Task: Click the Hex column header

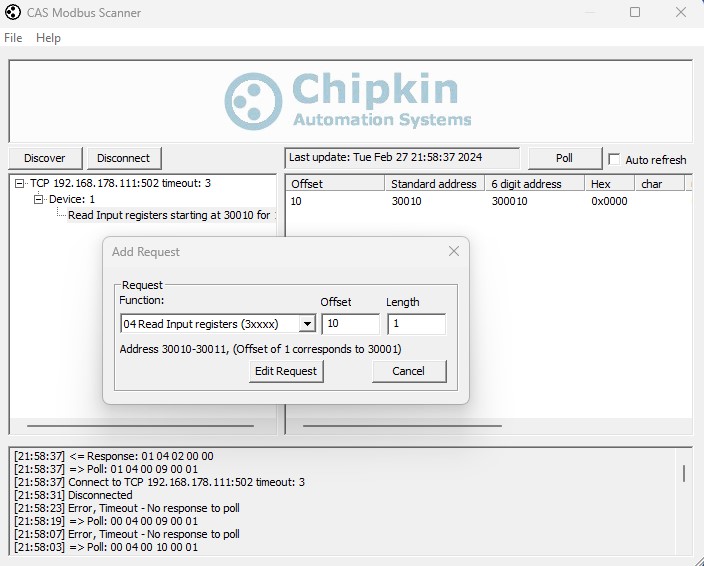Action: [x=610, y=184]
